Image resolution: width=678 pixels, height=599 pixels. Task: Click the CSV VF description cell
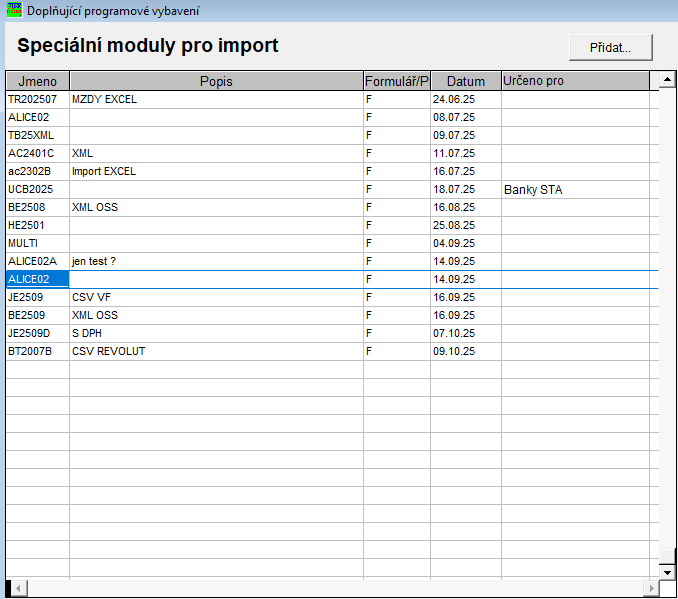click(x=216, y=298)
